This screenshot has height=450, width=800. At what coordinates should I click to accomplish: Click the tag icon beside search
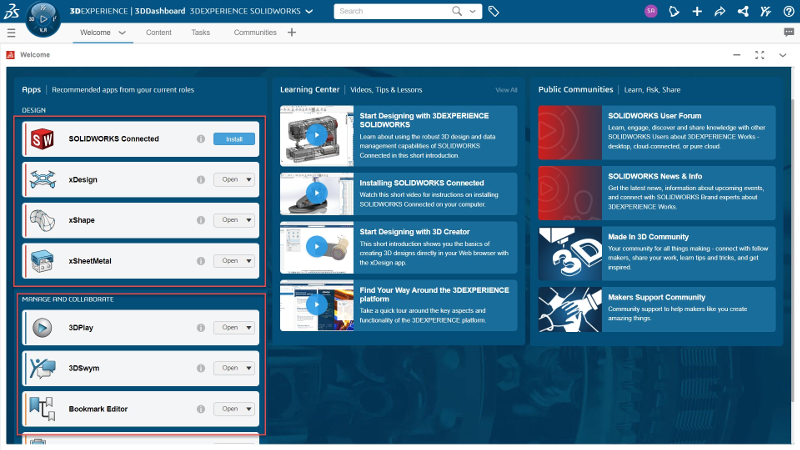coord(494,11)
